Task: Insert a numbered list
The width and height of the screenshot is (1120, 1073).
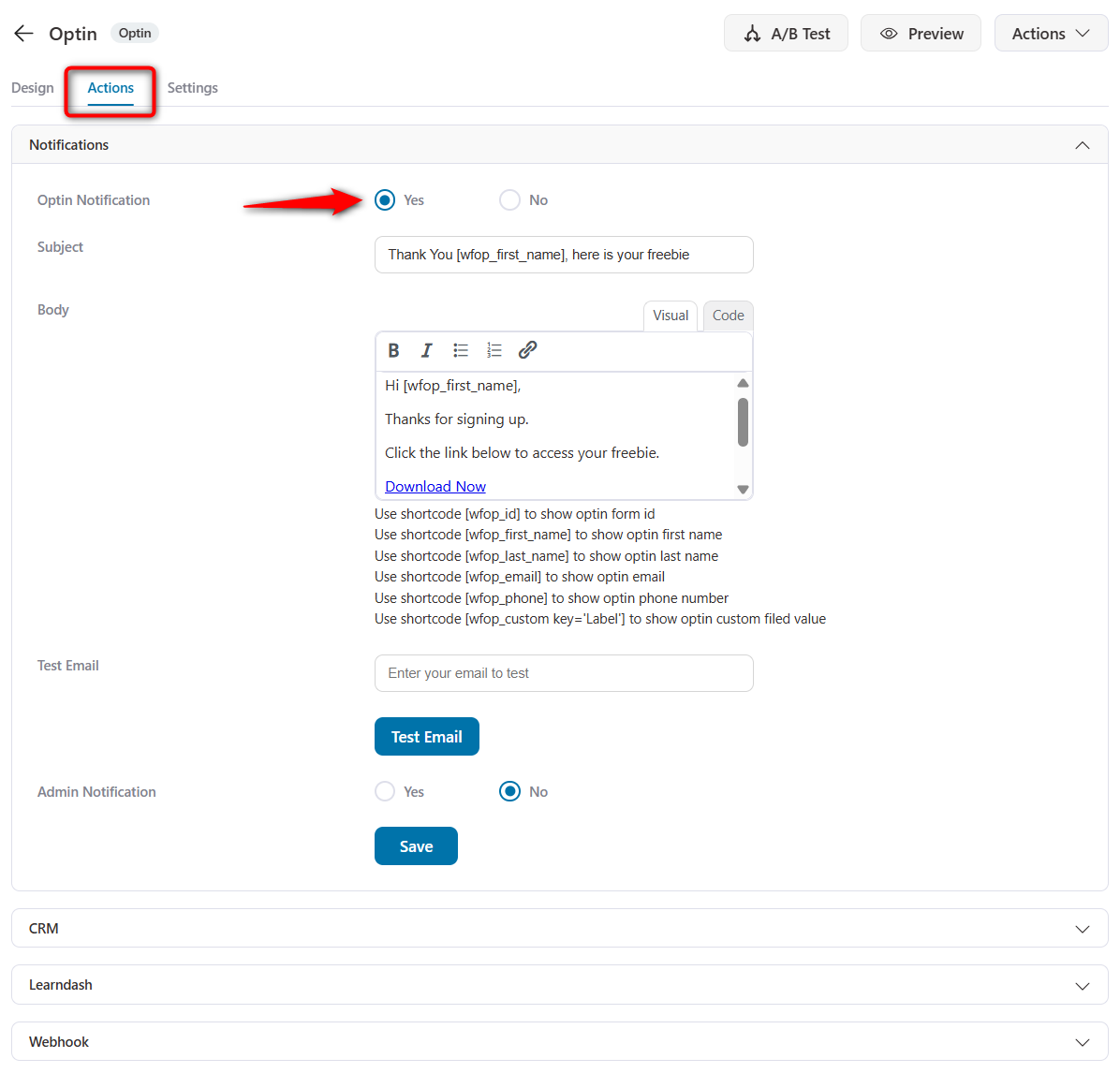Action: coord(494,350)
